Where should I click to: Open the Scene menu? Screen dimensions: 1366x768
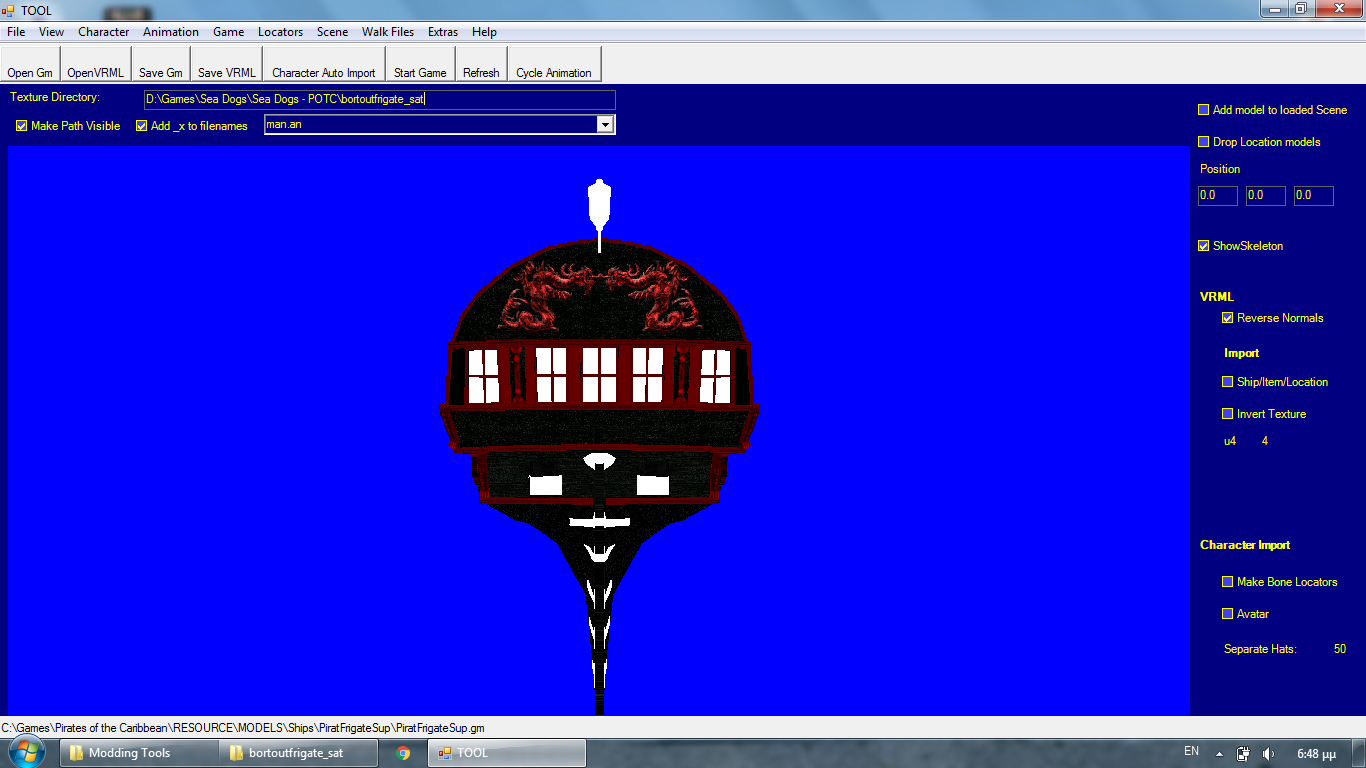point(332,32)
